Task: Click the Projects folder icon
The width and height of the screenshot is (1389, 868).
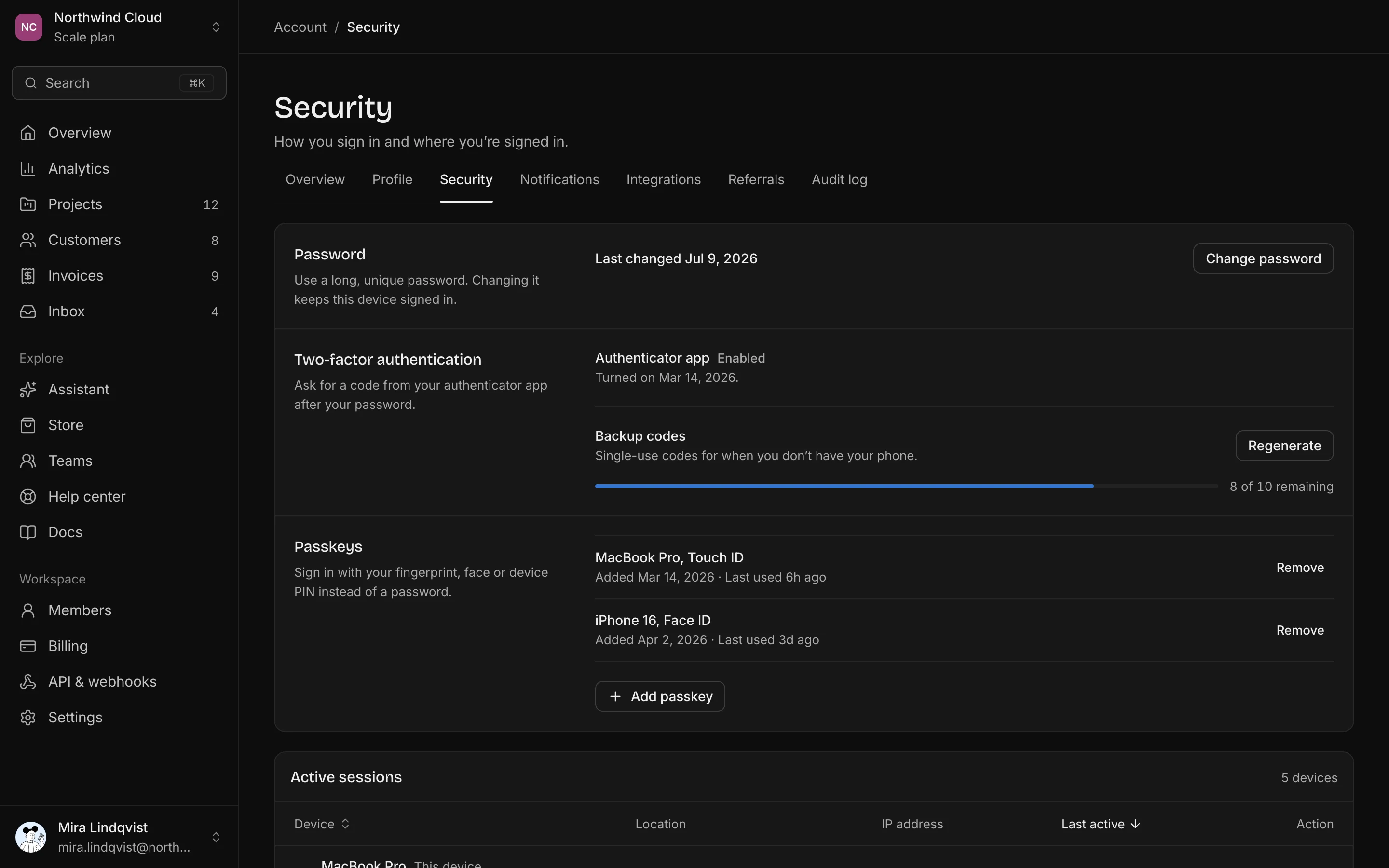Action: [27, 204]
